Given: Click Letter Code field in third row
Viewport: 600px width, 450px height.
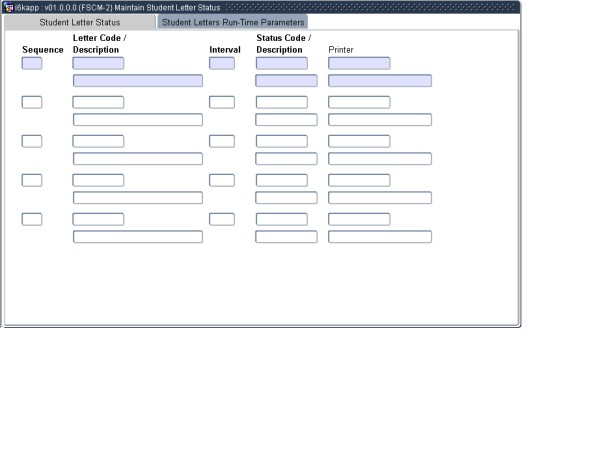Looking at the screenshot, I should pos(98,141).
